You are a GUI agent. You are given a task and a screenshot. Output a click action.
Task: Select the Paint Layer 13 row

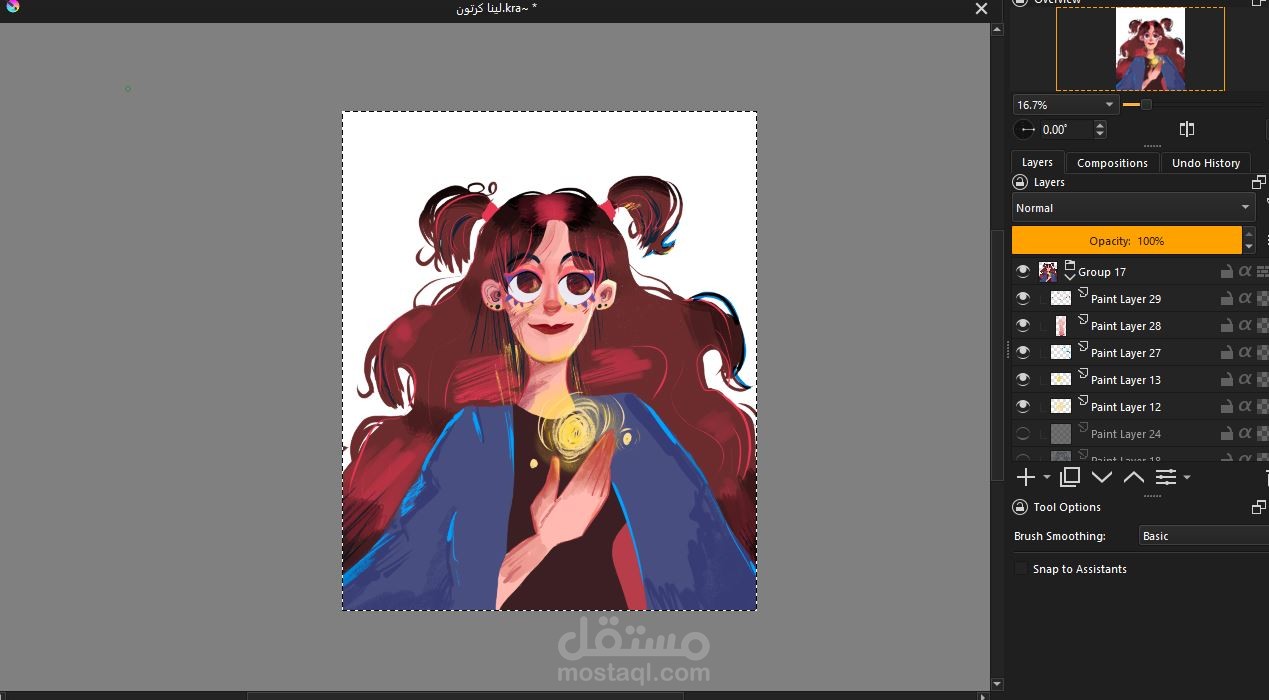pyautogui.click(x=1140, y=380)
